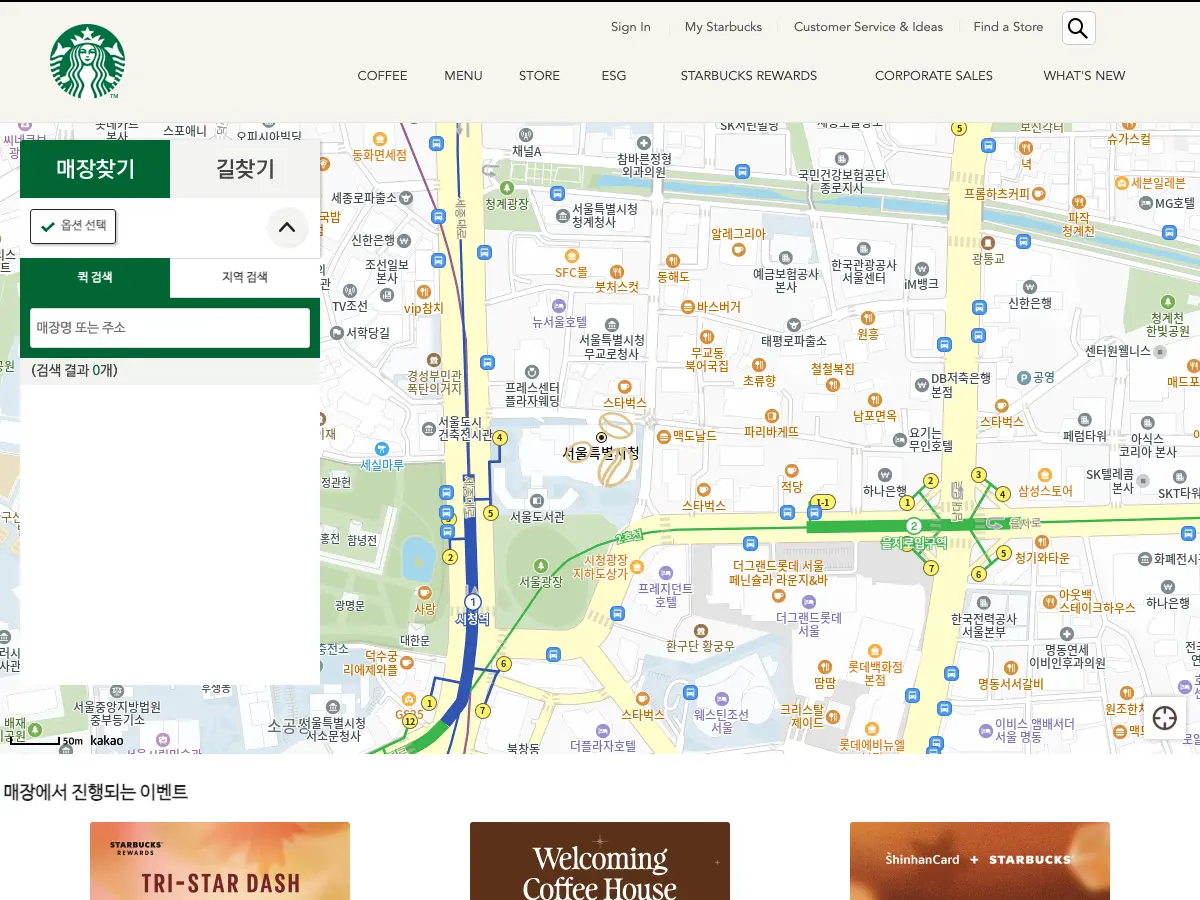Select the 지역 검색 tab
The image size is (1200, 900).
pos(245,277)
